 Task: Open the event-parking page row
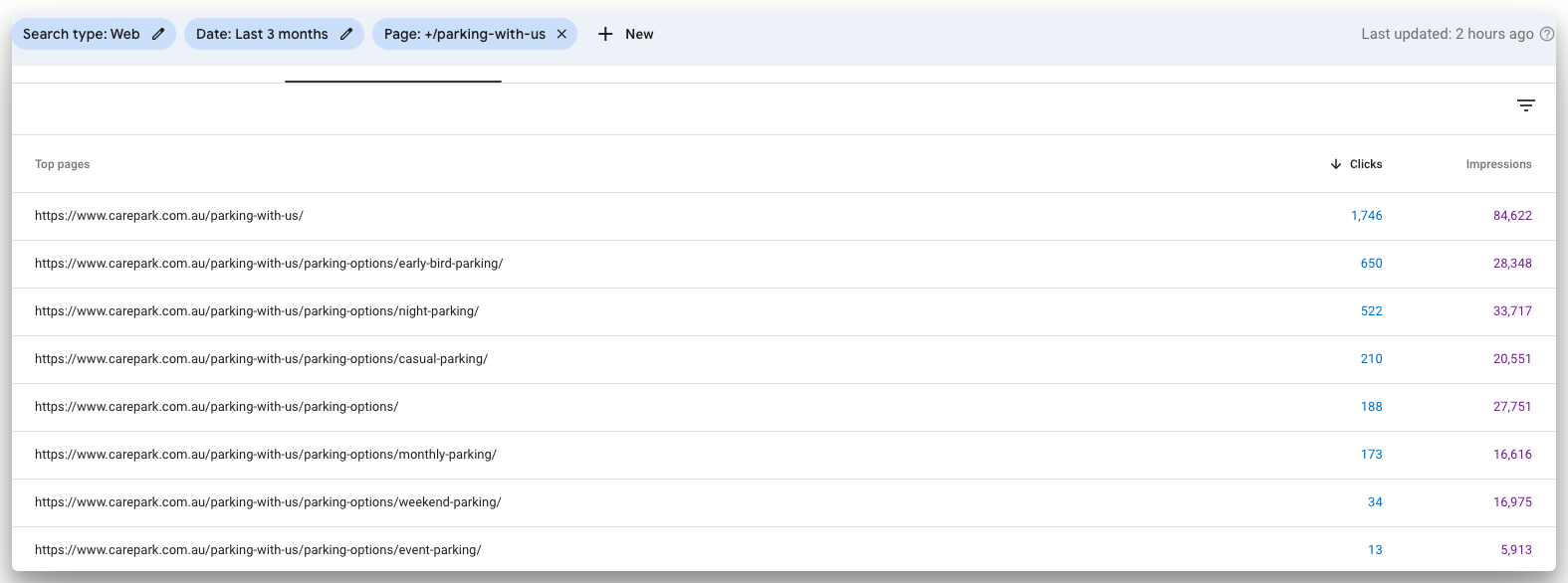pos(258,550)
